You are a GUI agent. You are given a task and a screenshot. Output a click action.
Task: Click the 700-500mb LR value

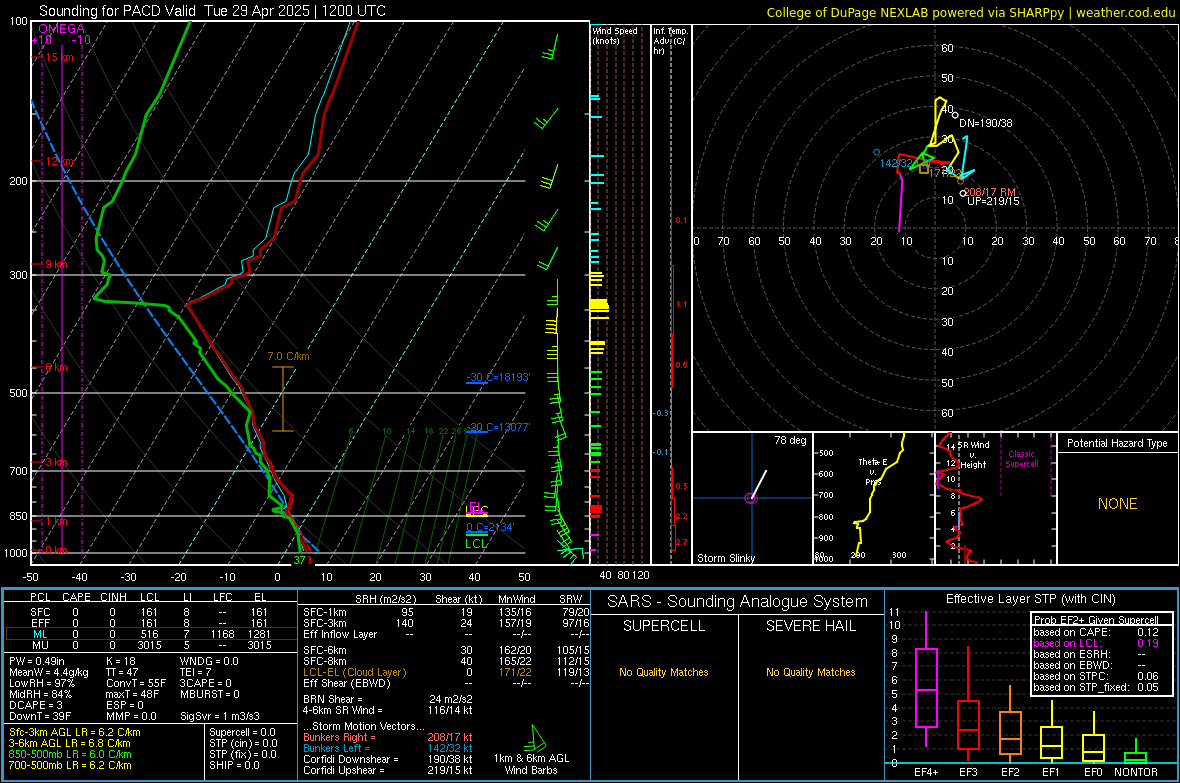(x=69, y=765)
